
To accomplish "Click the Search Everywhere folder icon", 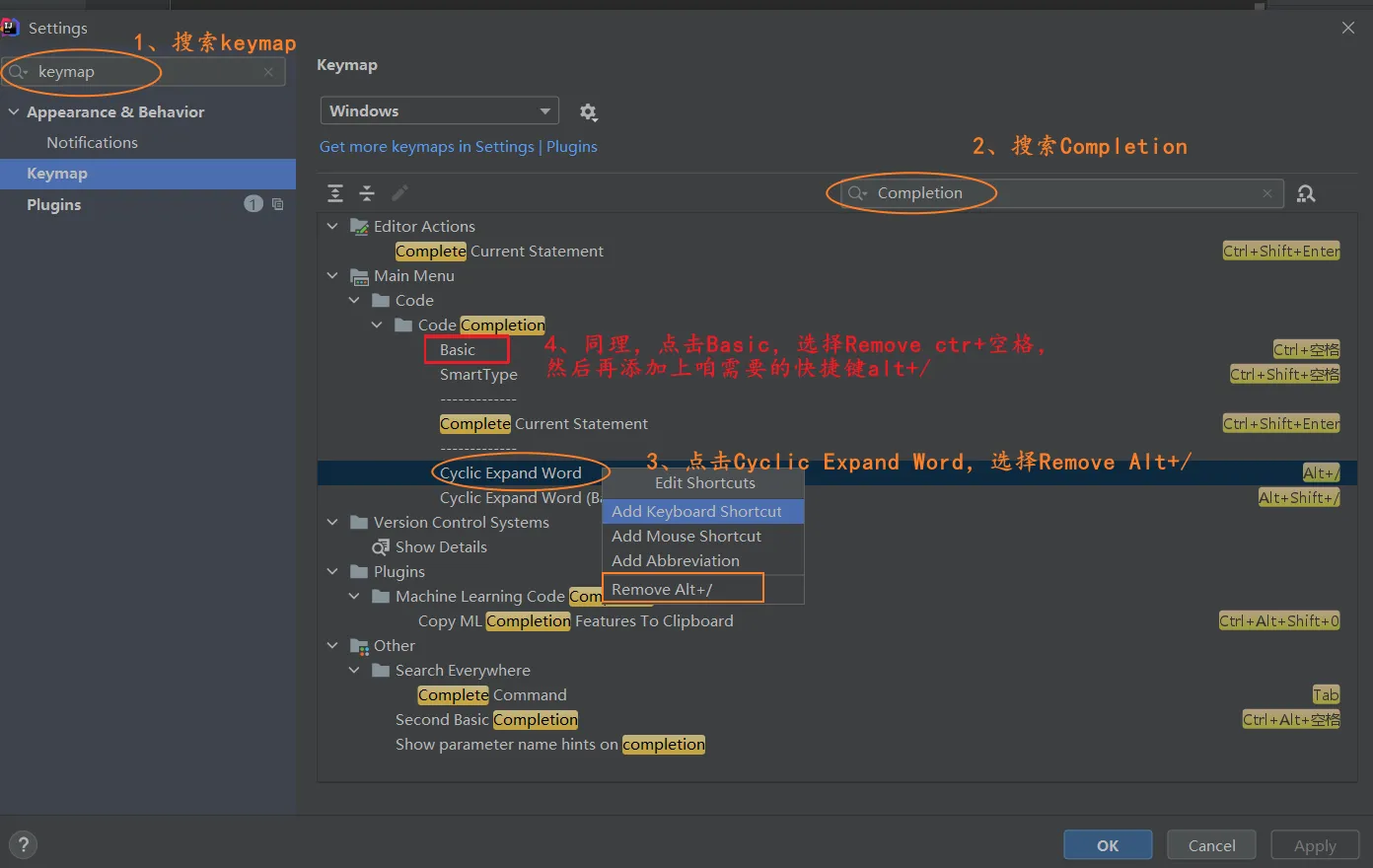I will [x=381, y=671].
